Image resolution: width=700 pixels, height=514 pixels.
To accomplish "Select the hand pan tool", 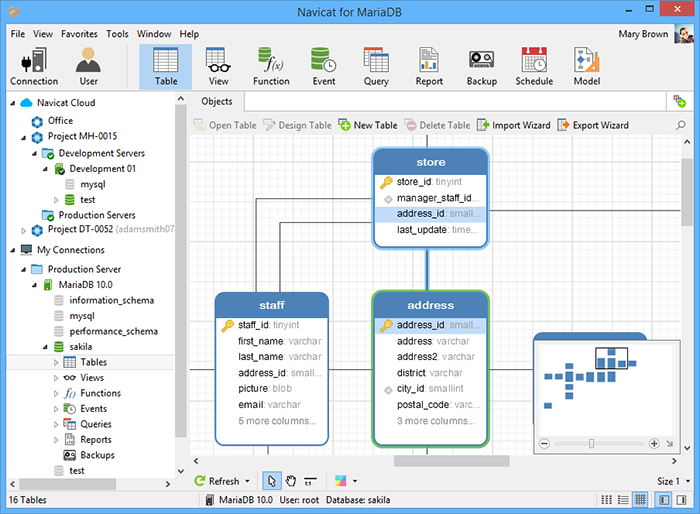I will click(x=291, y=481).
